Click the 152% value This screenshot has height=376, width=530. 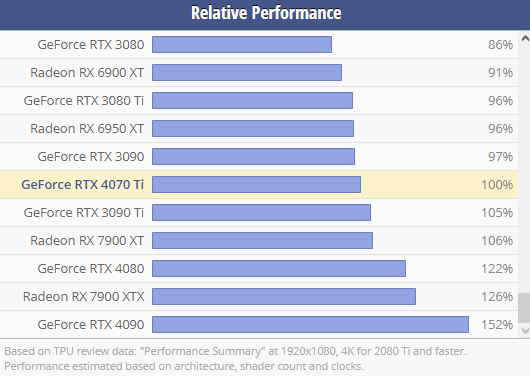click(497, 325)
